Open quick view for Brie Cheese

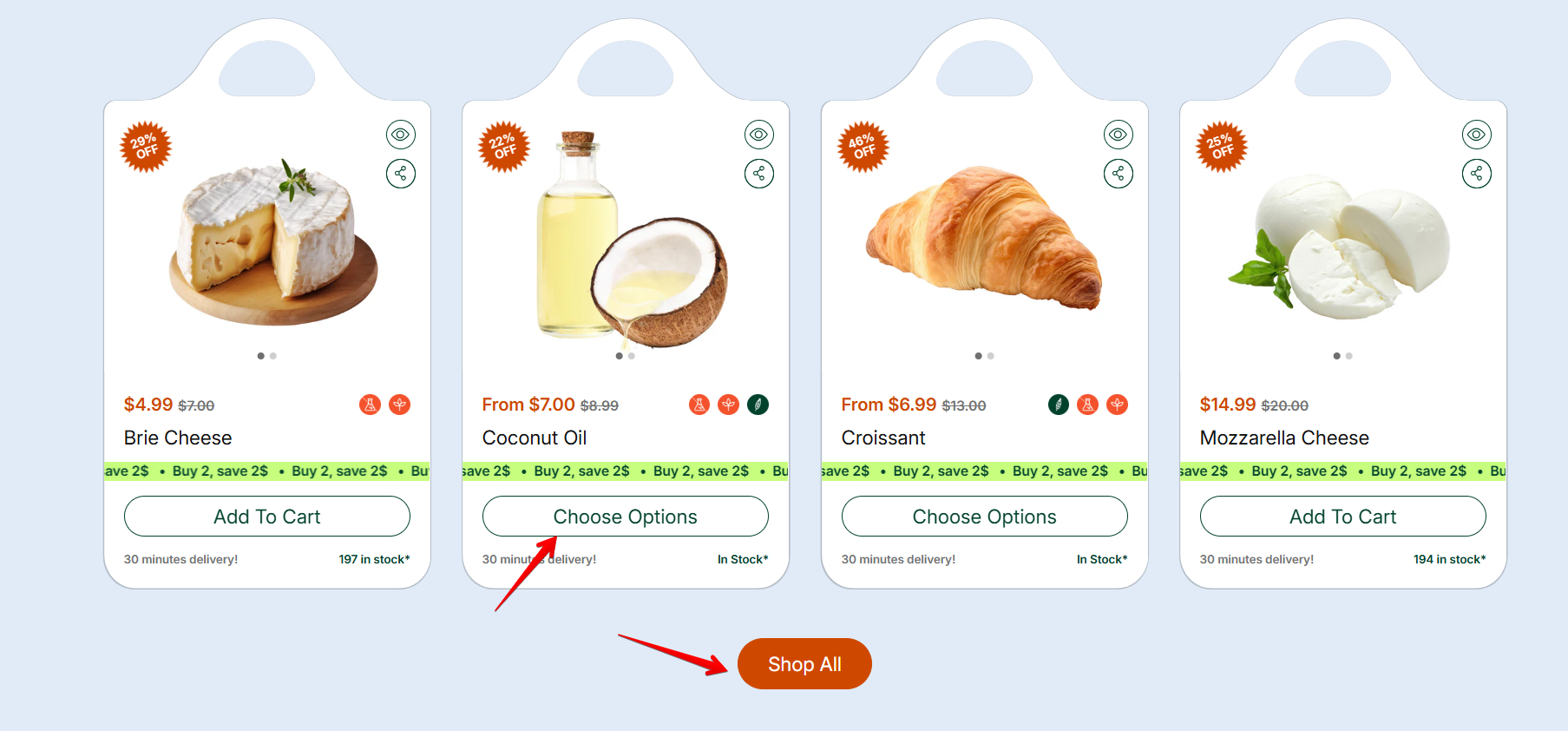coord(400,135)
